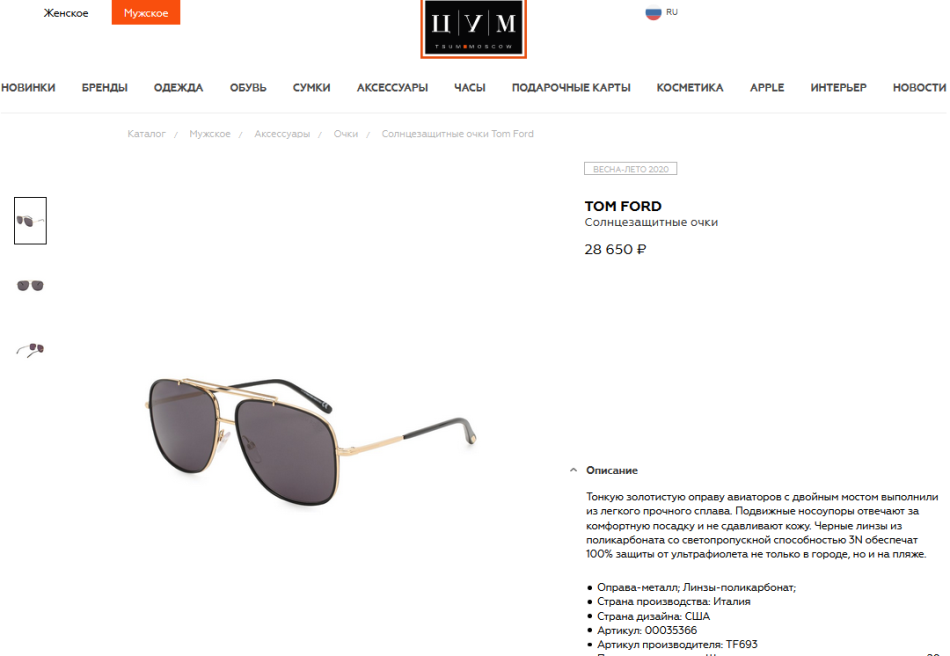Click the Очки breadcrumb link
The image size is (950, 656).
coord(345,133)
